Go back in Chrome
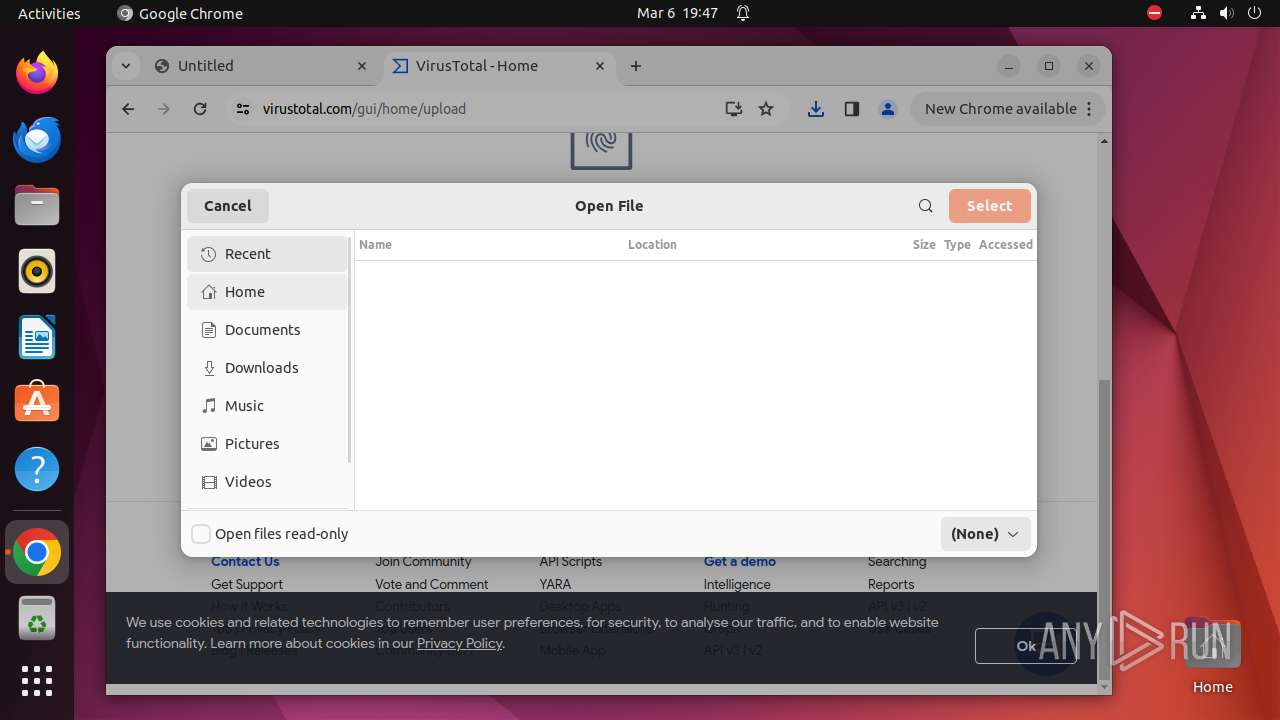This screenshot has height=720, width=1280. [128, 109]
